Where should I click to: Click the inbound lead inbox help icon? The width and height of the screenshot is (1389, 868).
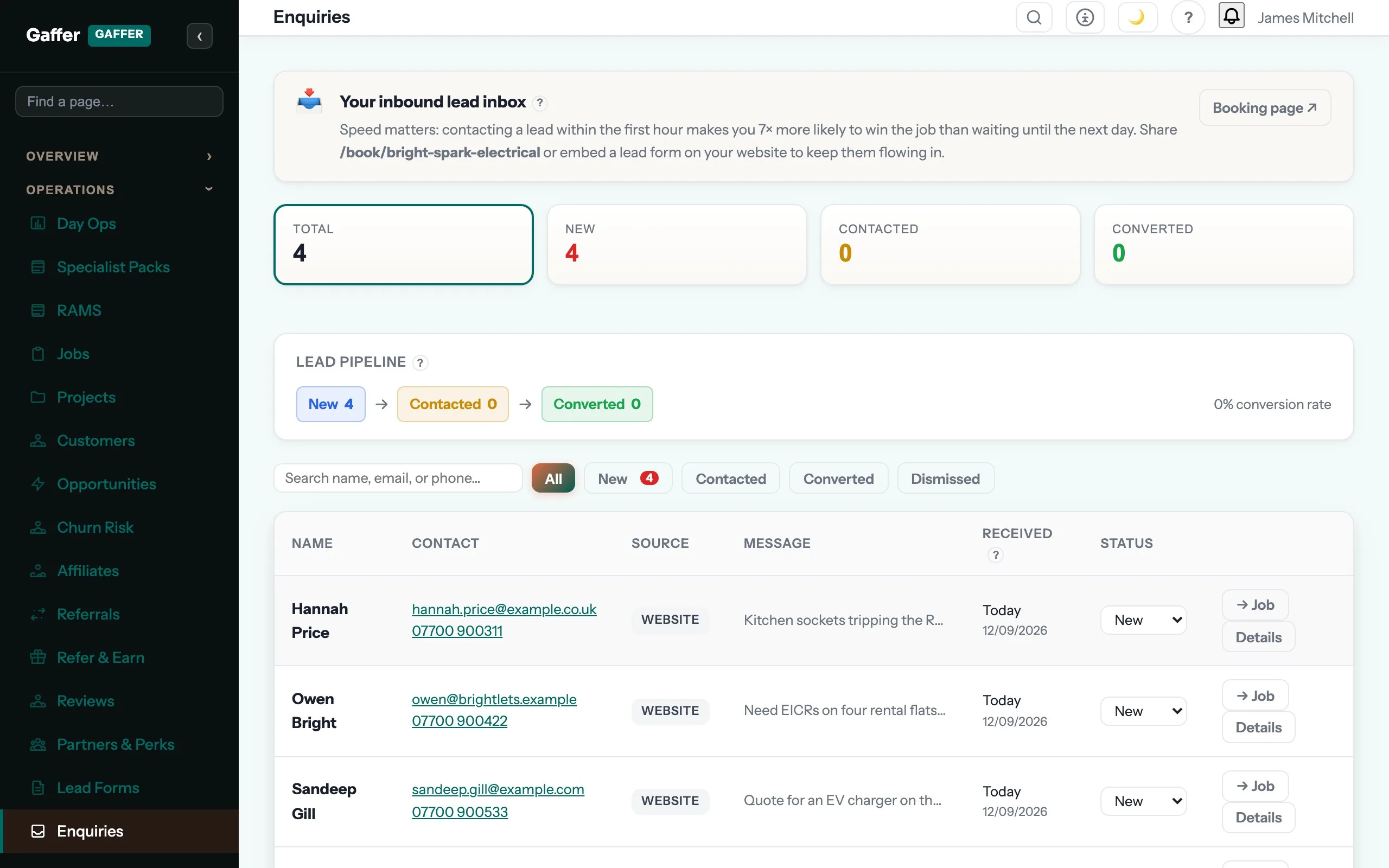click(539, 103)
